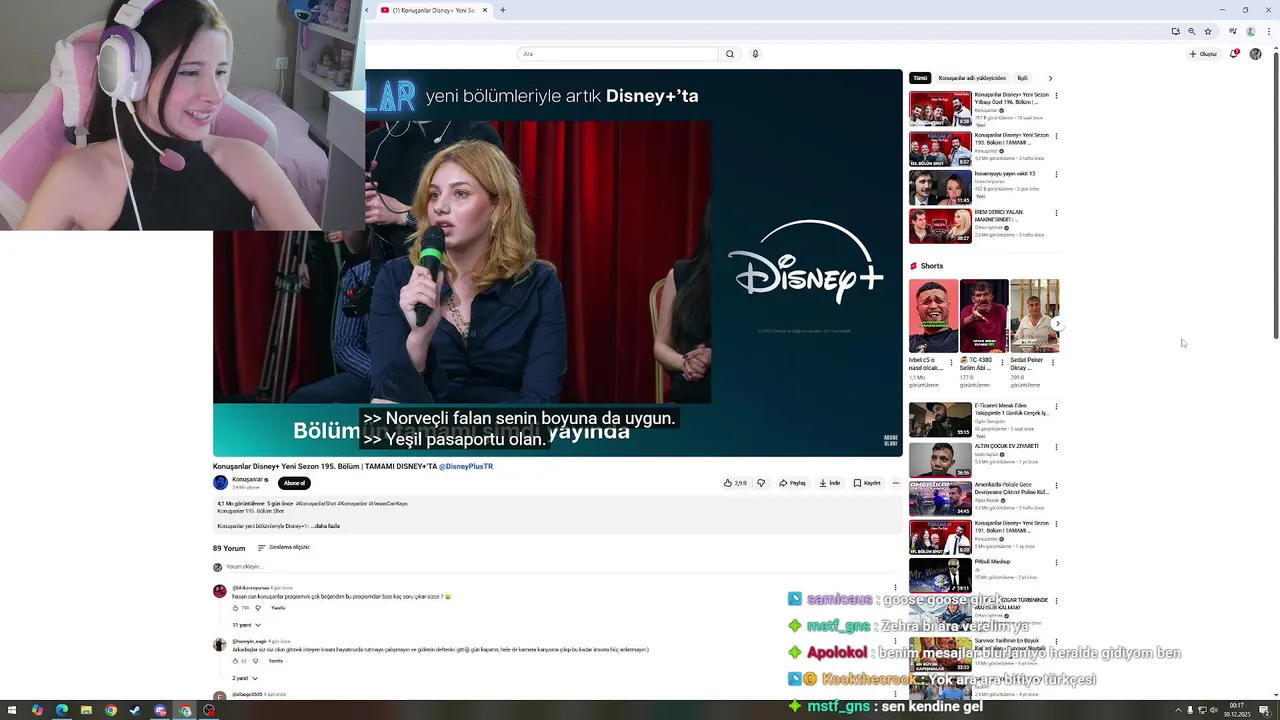Screen dimensions: 1280x720
Task: Share the video via Paylaş
Action: 793,483
